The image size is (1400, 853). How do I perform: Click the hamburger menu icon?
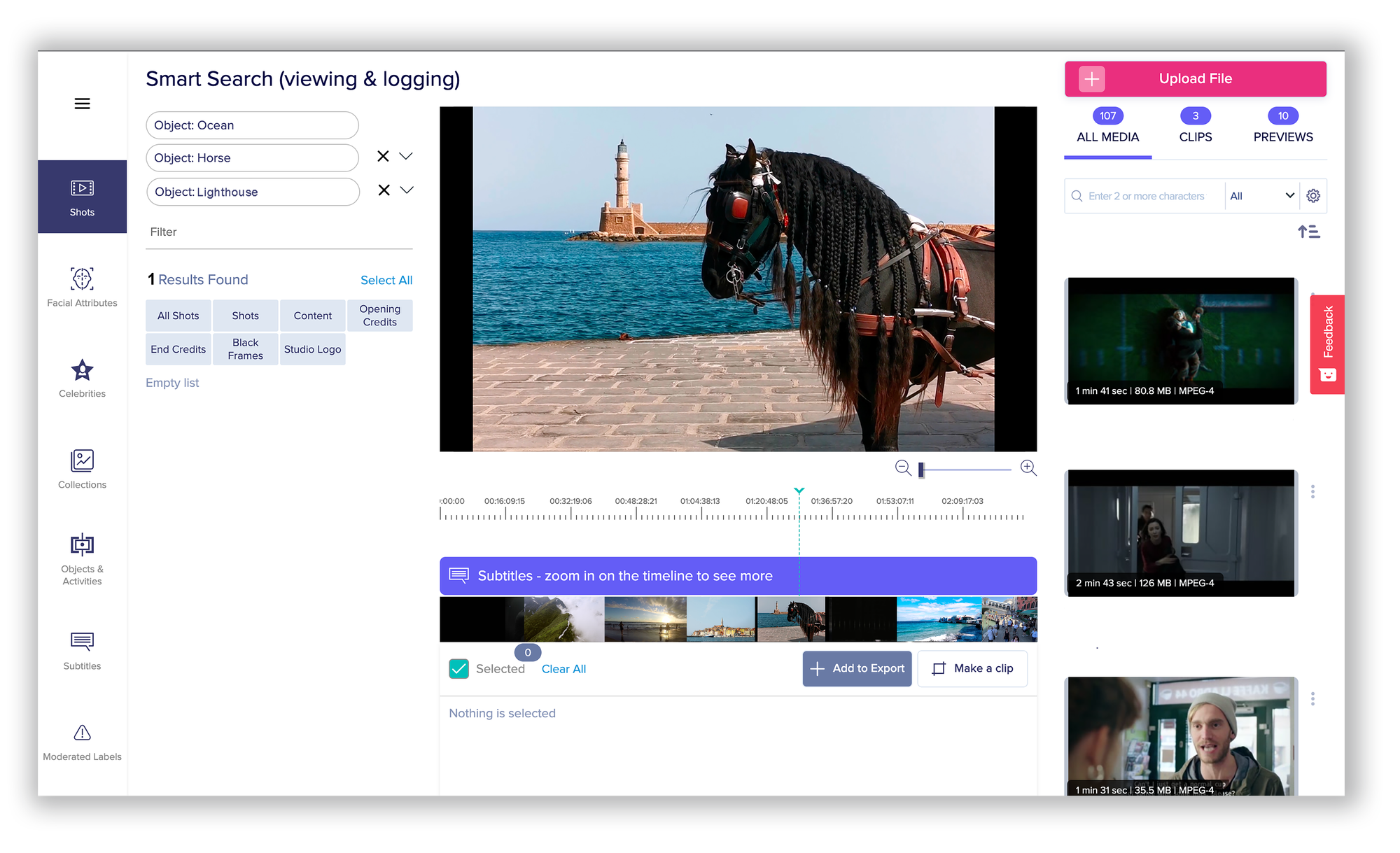pos(82,104)
